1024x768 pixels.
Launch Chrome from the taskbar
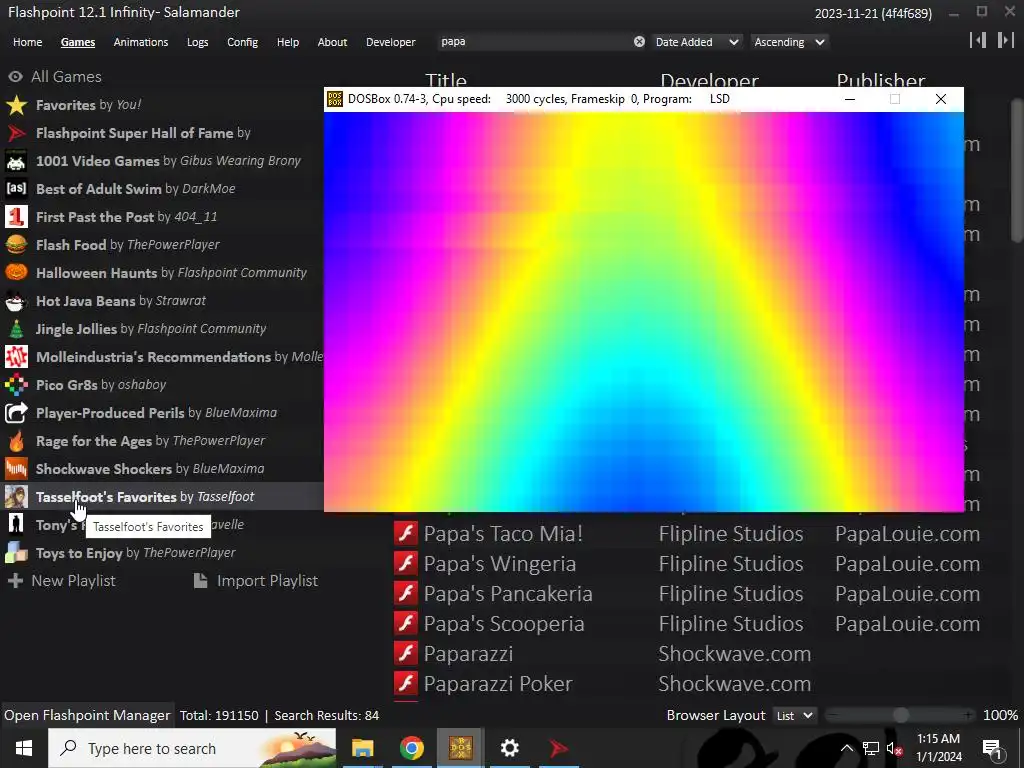(x=411, y=748)
